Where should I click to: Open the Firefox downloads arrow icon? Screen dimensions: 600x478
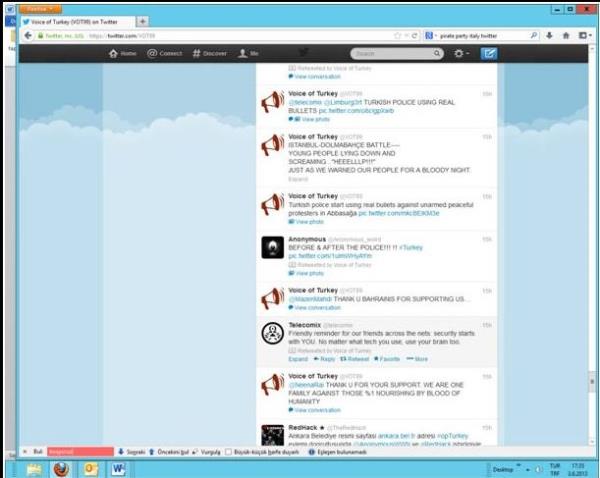[x=549, y=36]
